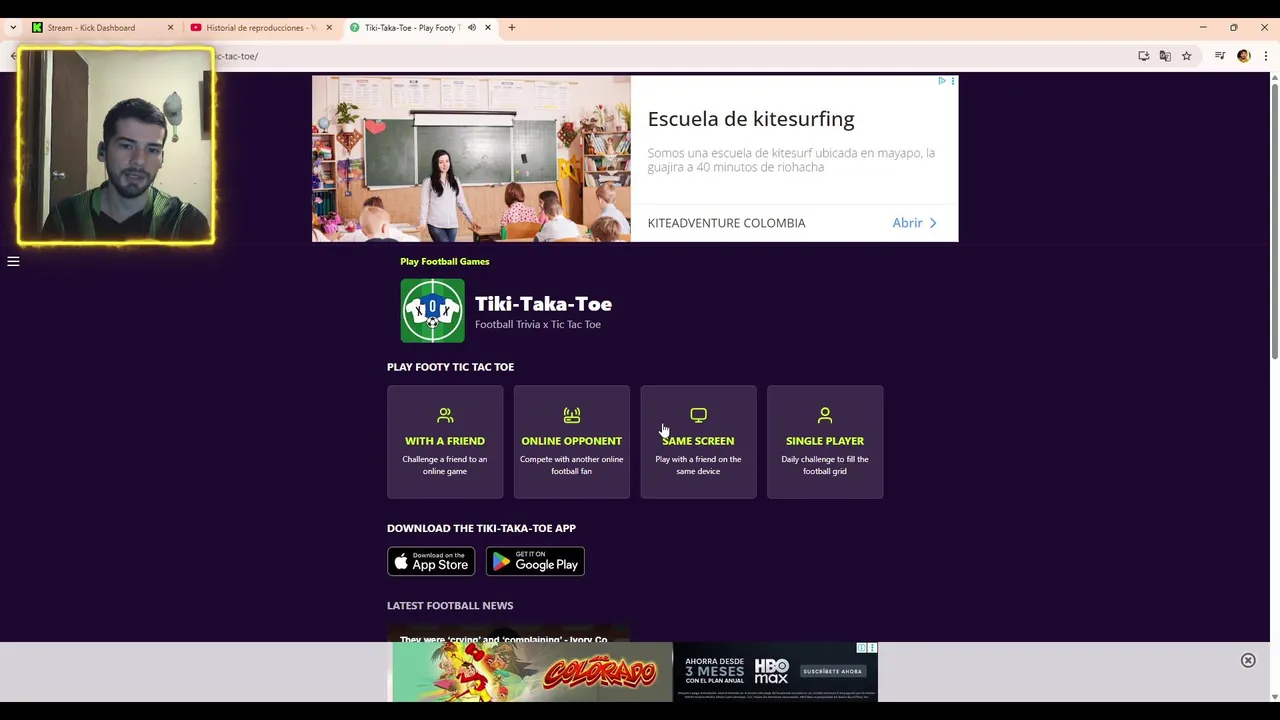Click the KITEADVENTURE COLOMBIA advertiser name
The height and width of the screenshot is (720, 1280).
tap(726, 223)
